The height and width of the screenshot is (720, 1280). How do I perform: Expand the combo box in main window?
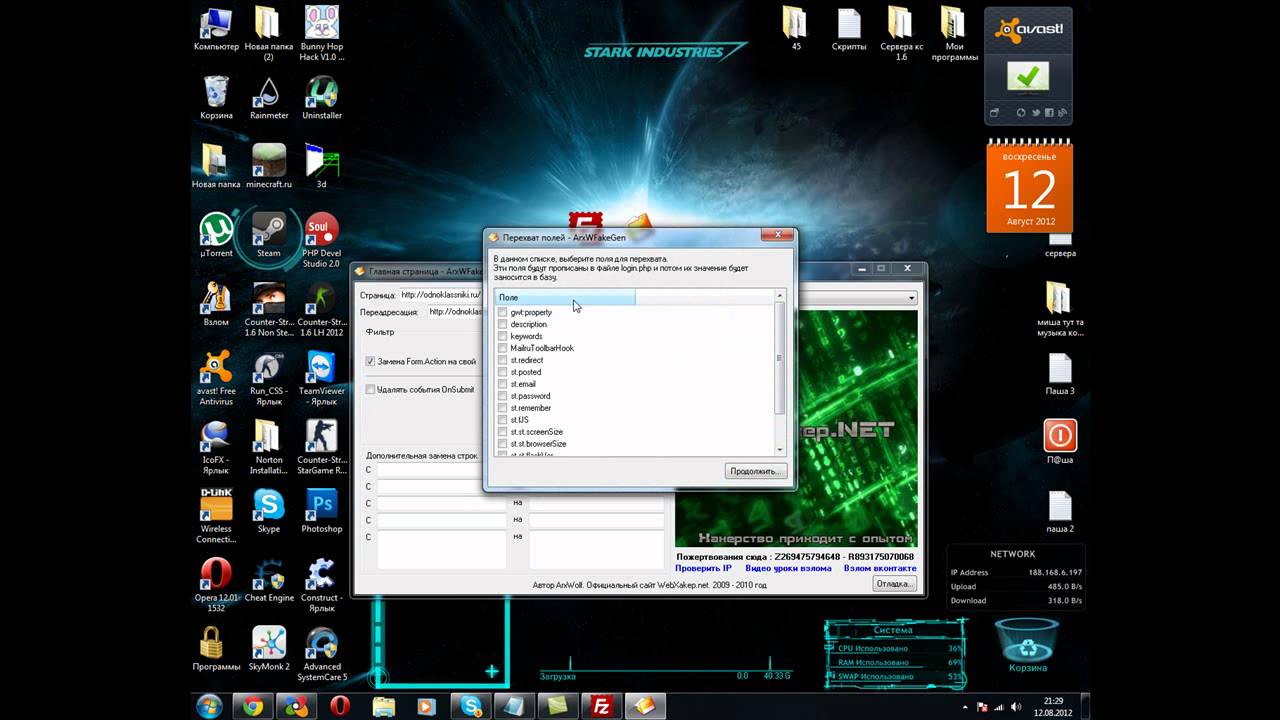click(x=911, y=298)
